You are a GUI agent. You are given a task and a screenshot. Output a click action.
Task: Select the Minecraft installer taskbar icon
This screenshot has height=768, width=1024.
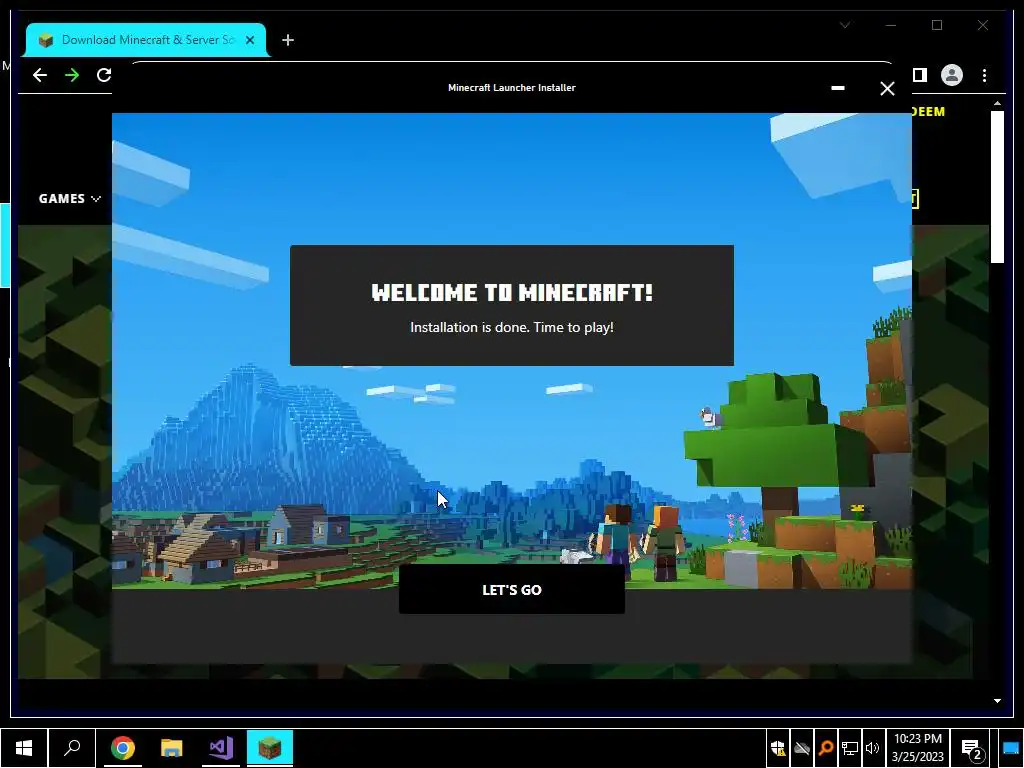[x=270, y=748]
